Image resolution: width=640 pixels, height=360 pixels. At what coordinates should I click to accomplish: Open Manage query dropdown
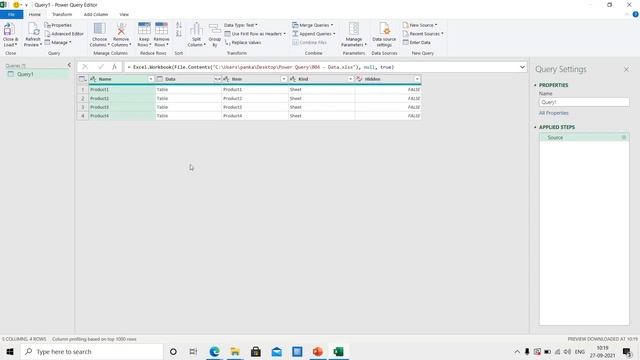pyautogui.click(x=58, y=42)
